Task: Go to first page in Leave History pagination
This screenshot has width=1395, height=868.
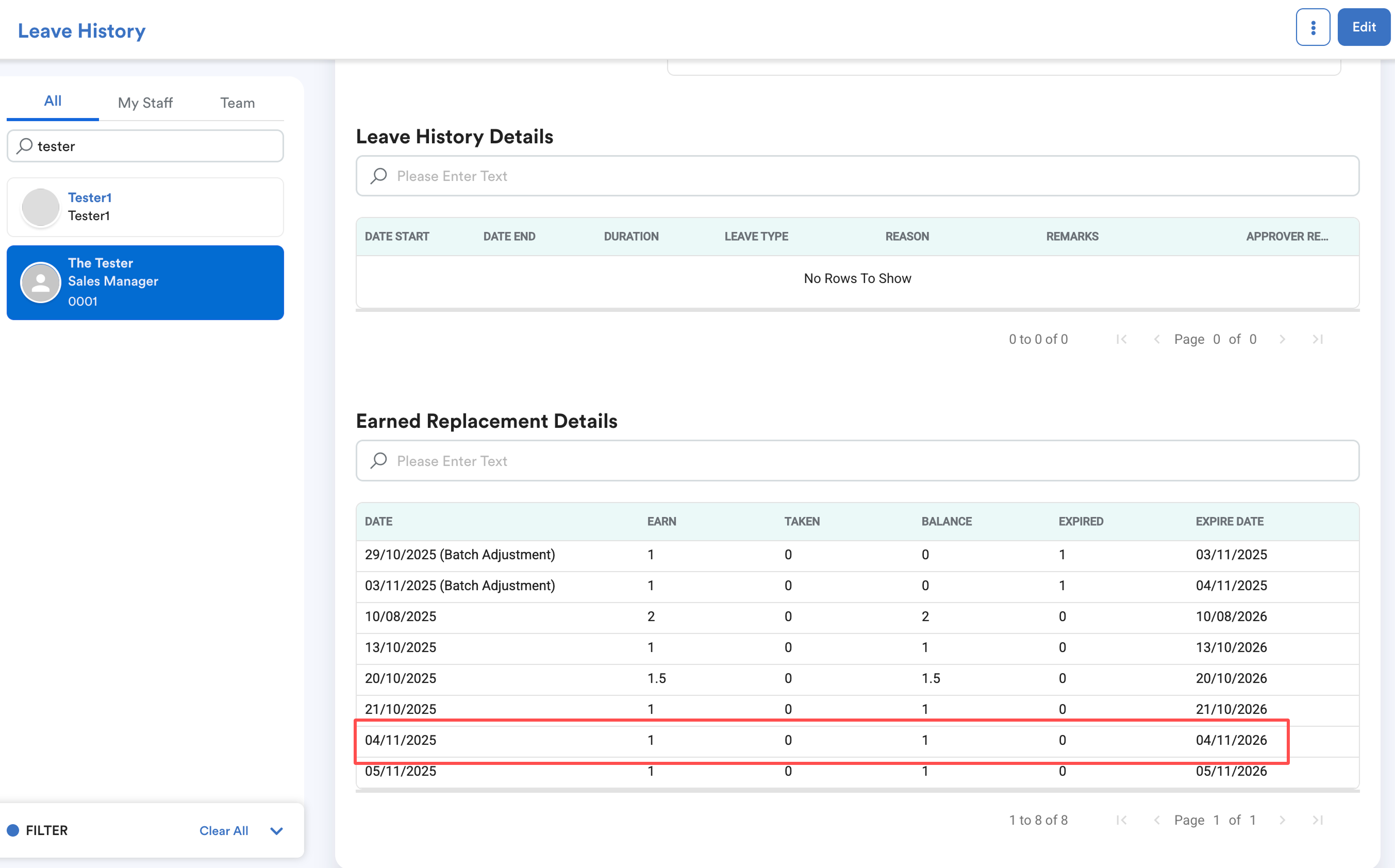Action: click(1121, 339)
